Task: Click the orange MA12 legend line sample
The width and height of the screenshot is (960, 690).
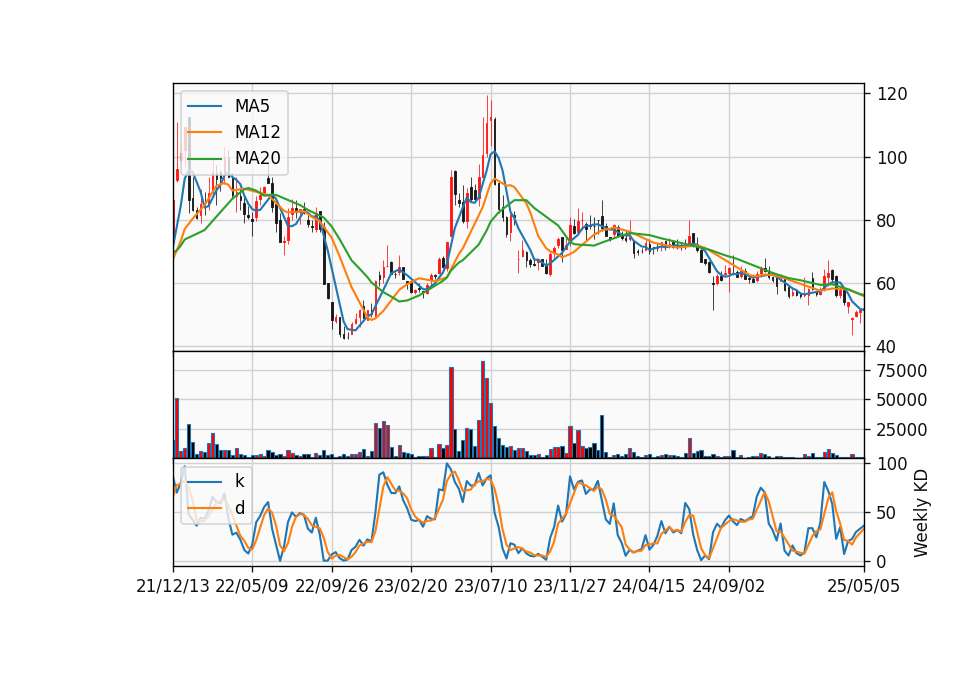Action: click(x=204, y=132)
